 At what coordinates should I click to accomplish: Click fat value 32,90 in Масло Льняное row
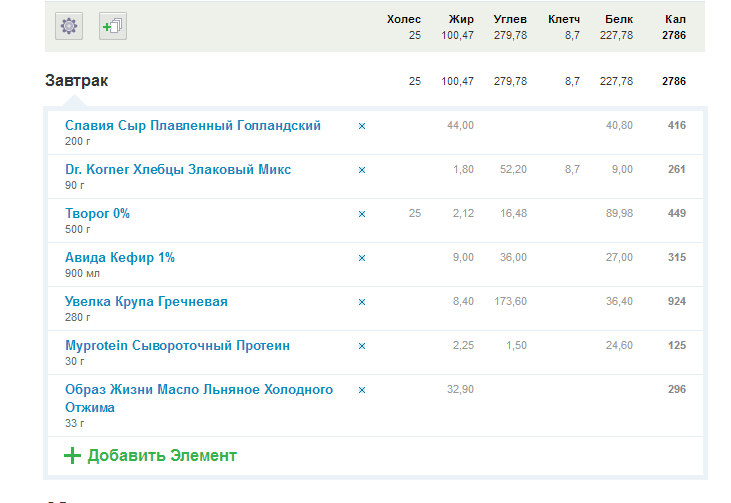[460, 389]
